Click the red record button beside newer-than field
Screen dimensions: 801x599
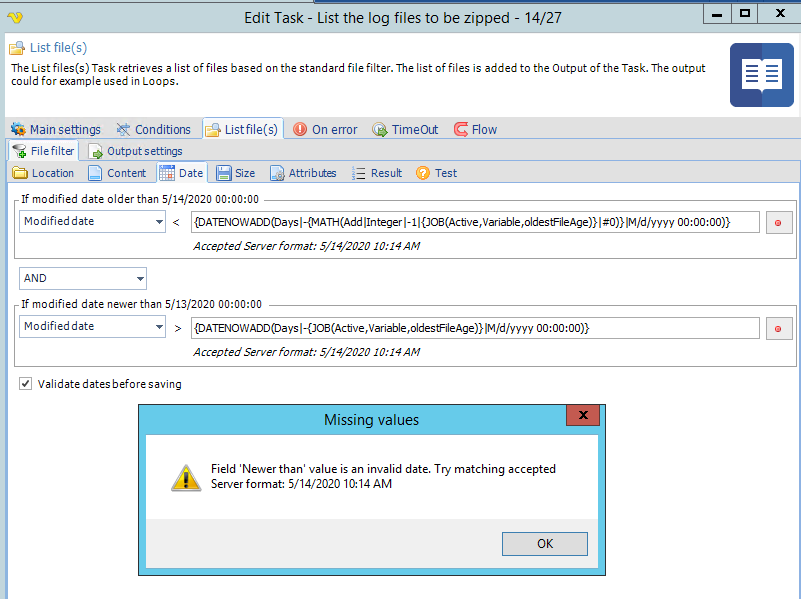coord(779,328)
